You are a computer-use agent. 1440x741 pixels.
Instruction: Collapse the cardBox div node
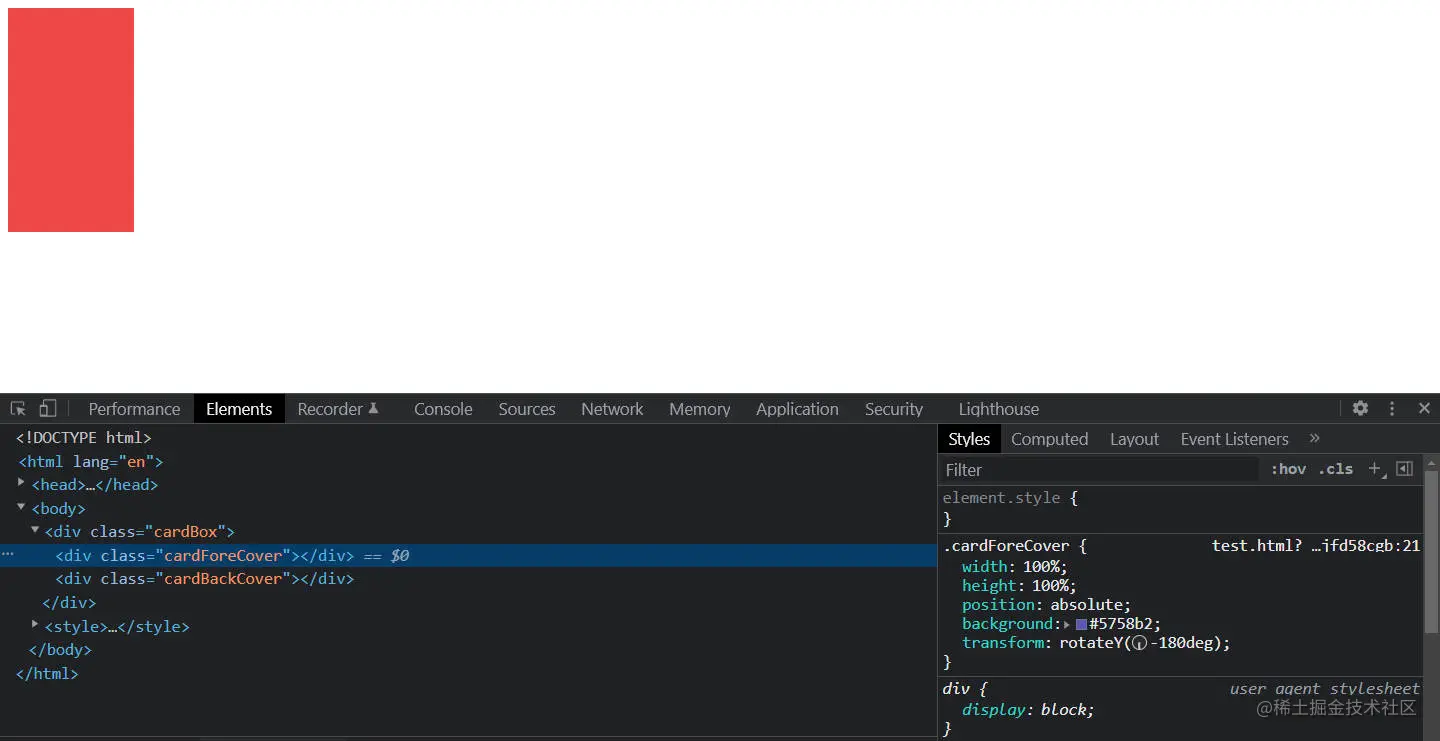(35, 530)
